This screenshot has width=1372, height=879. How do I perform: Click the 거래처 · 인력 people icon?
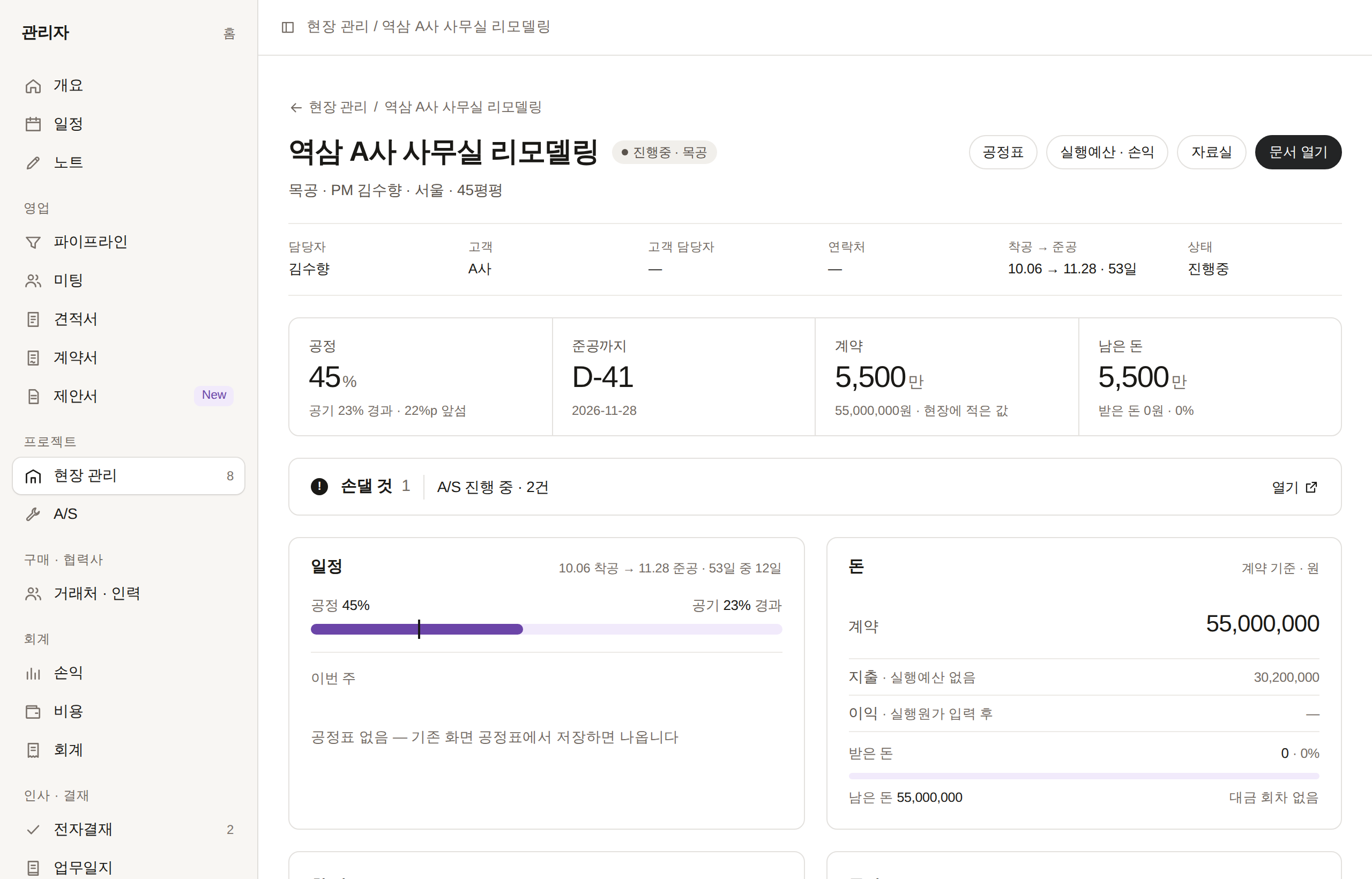[33, 594]
